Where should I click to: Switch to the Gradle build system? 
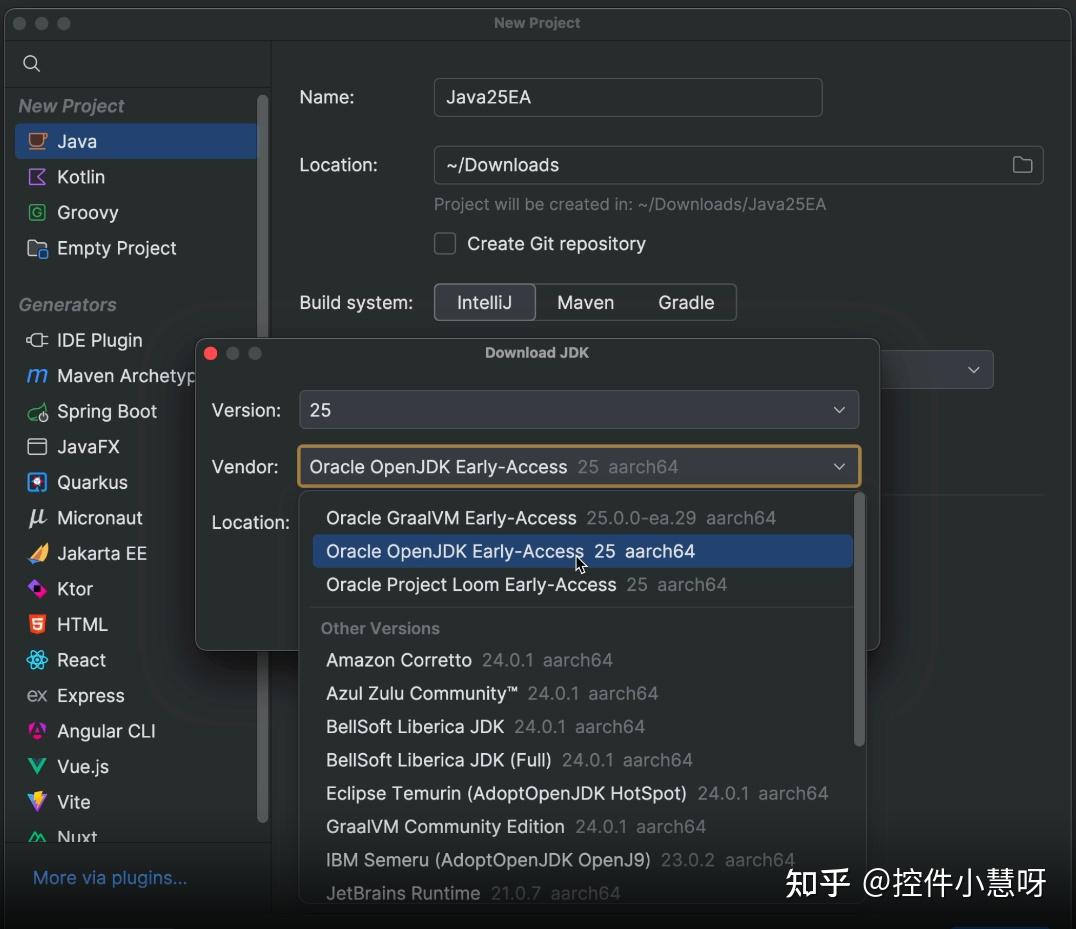[687, 302]
